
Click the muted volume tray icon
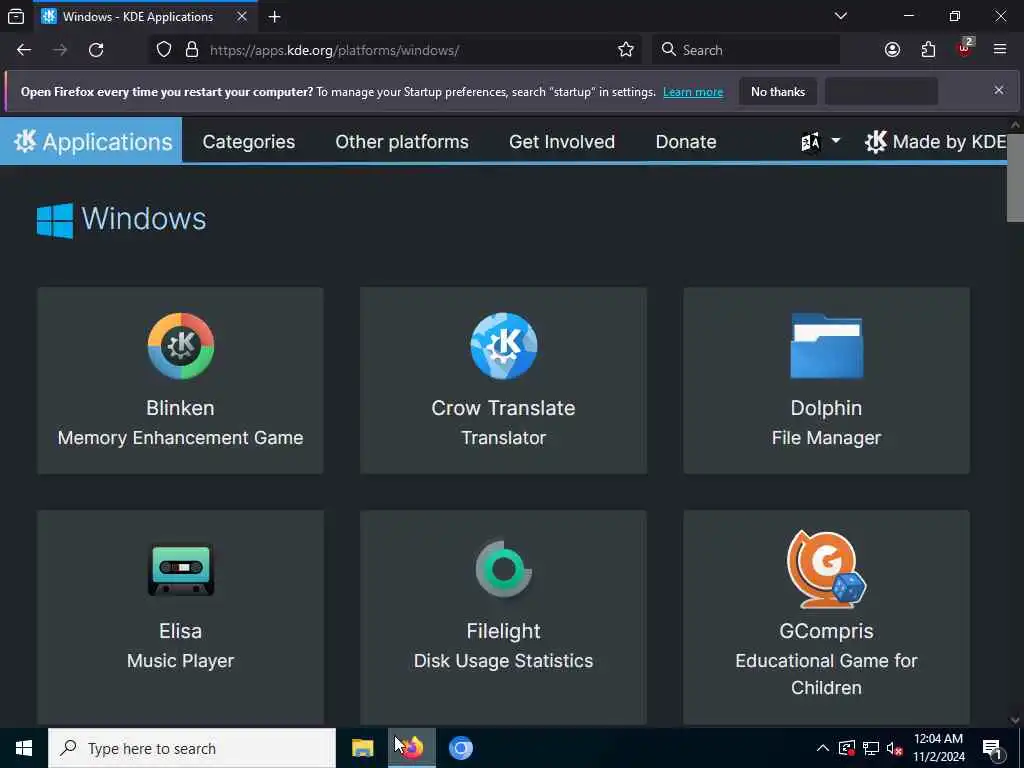click(x=895, y=748)
